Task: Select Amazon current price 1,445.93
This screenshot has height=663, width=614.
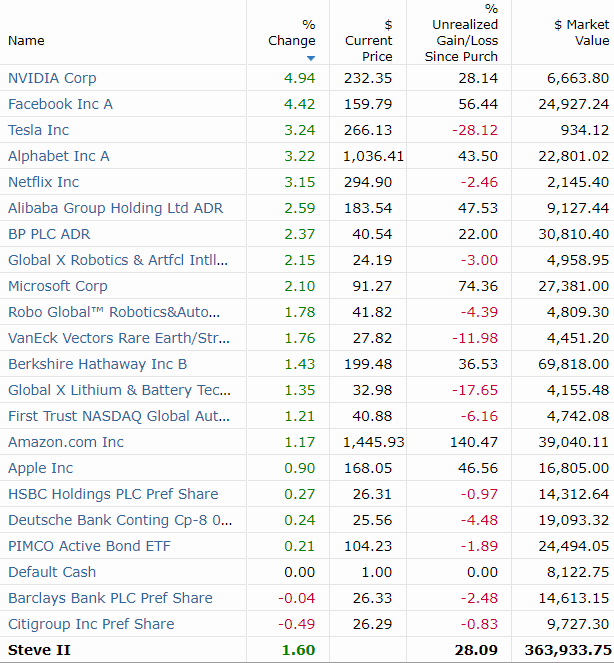Action: coord(373,442)
